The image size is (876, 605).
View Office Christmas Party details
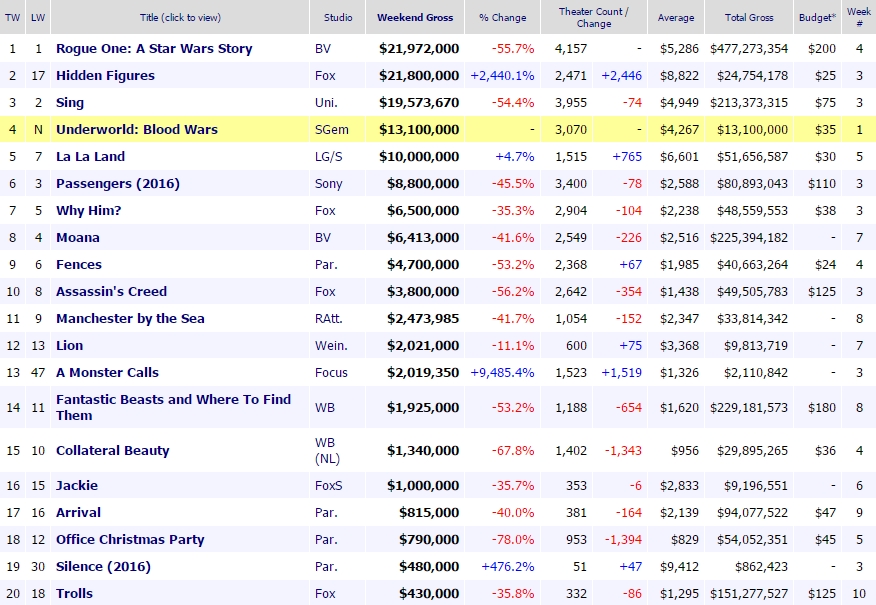point(130,540)
